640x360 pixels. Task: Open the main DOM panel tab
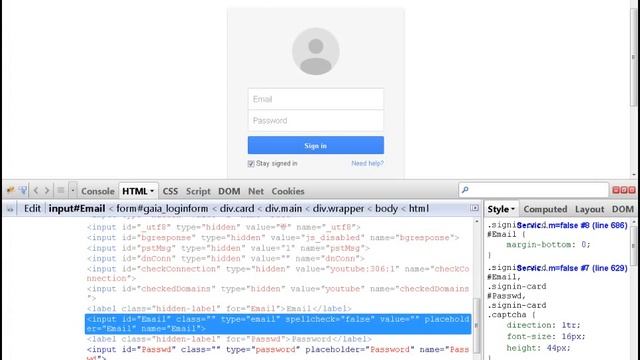pyautogui.click(x=229, y=191)
